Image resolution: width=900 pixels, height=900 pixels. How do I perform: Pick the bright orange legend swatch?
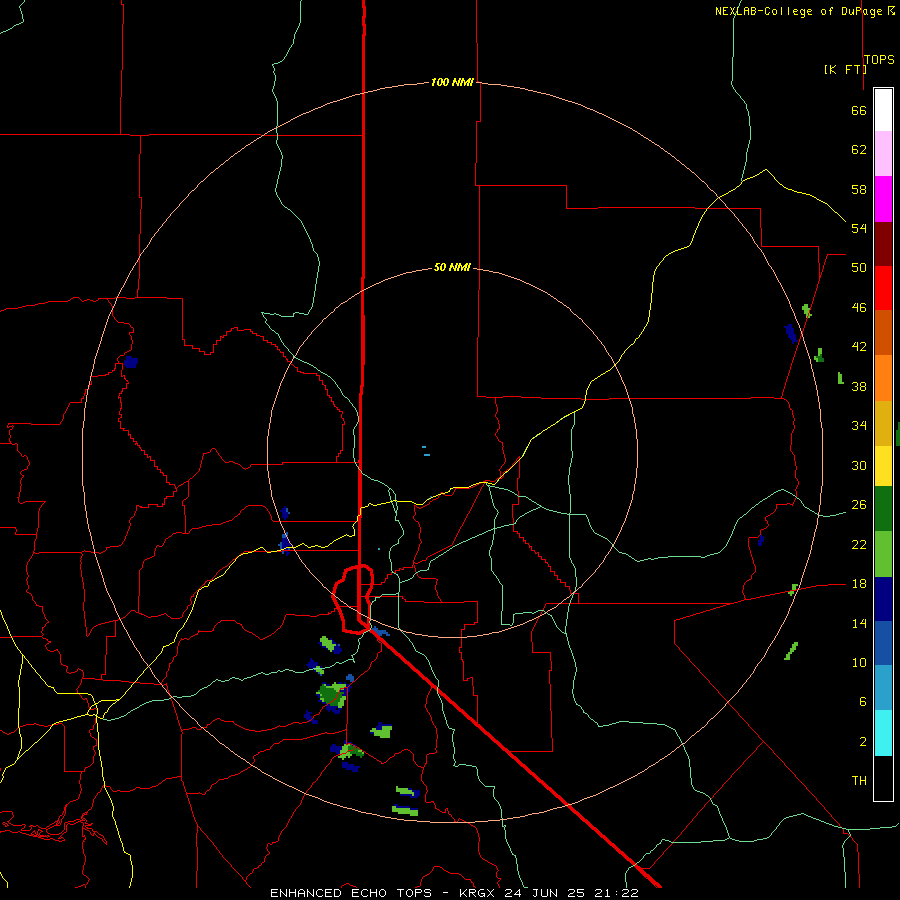coord(883,378)
